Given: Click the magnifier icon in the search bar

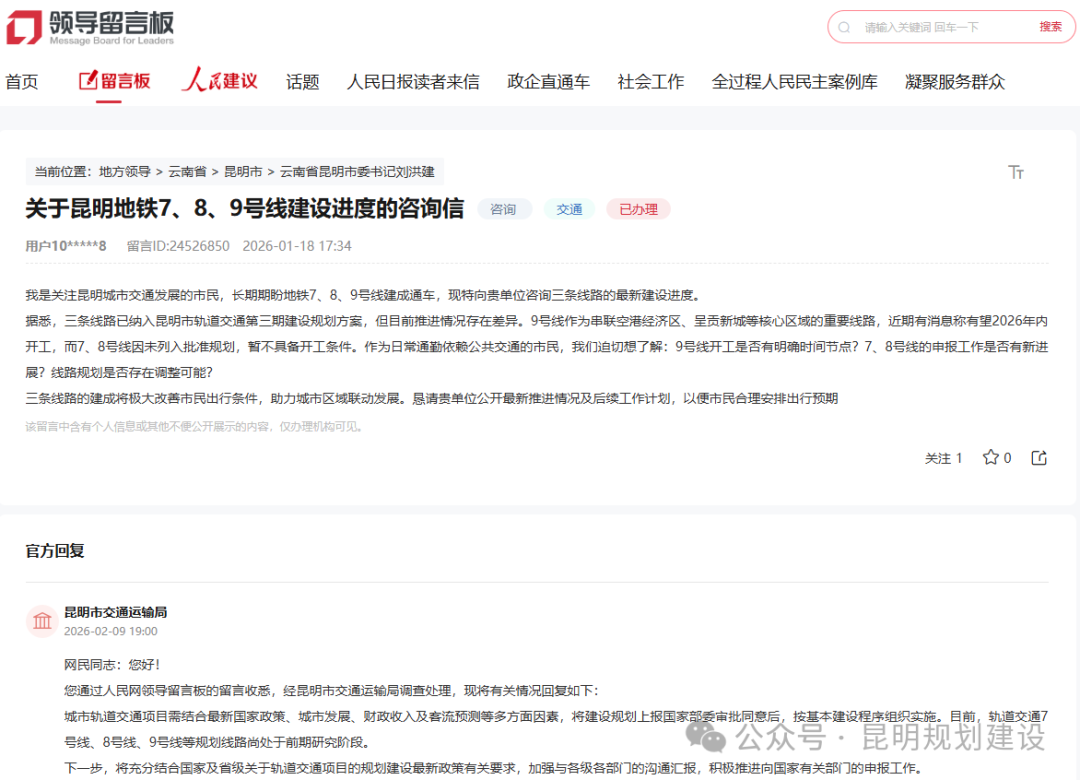Looking at the screenshot, I should click(x=845, y=27).
